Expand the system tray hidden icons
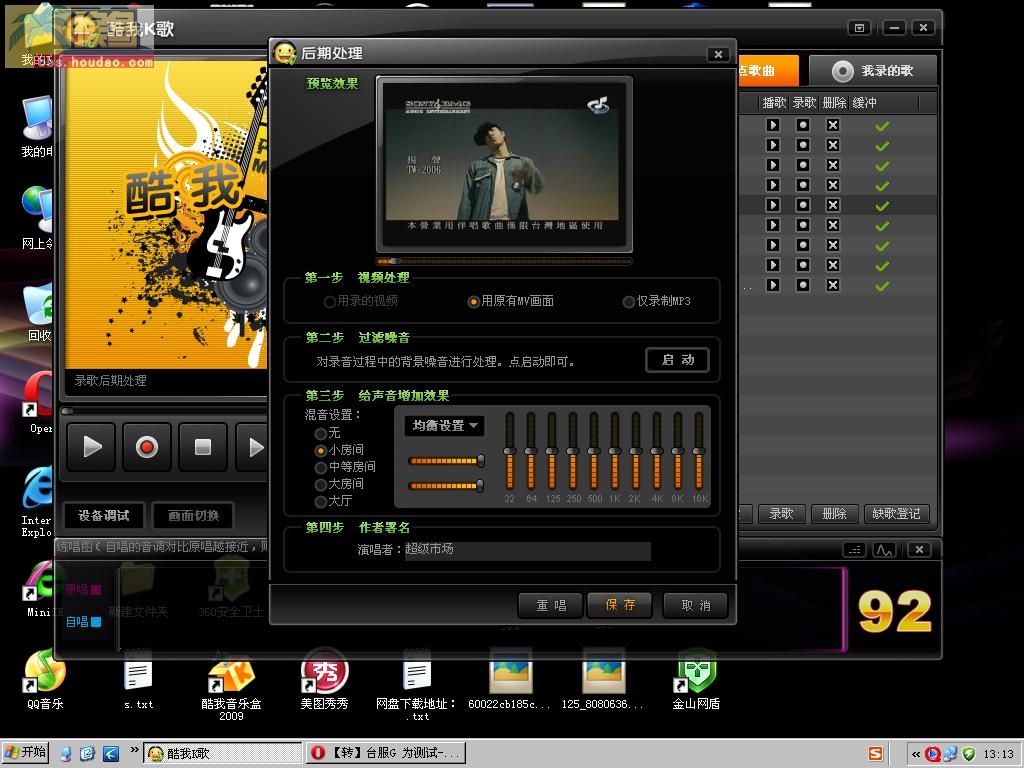The width and height of the screenshot is (1024, 768). (916, 754)
